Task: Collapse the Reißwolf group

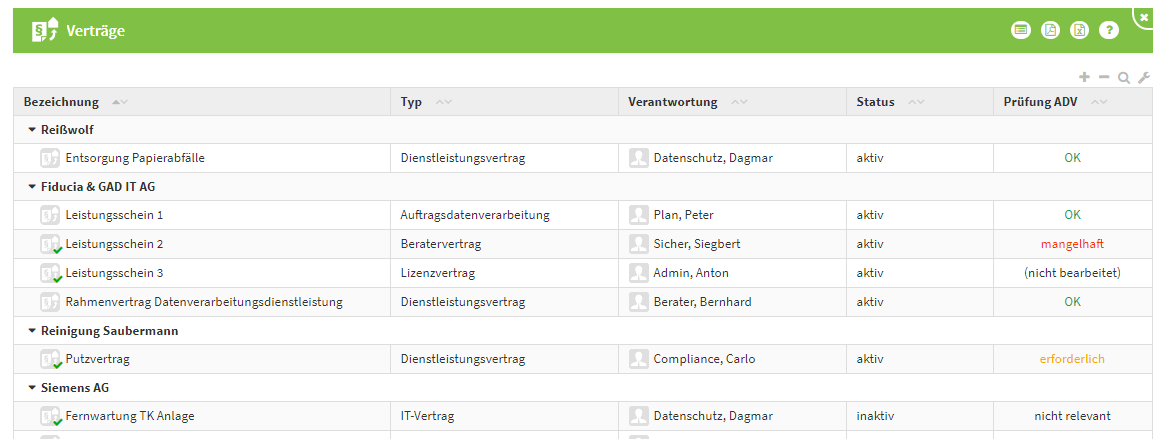Action: (32, 130)
